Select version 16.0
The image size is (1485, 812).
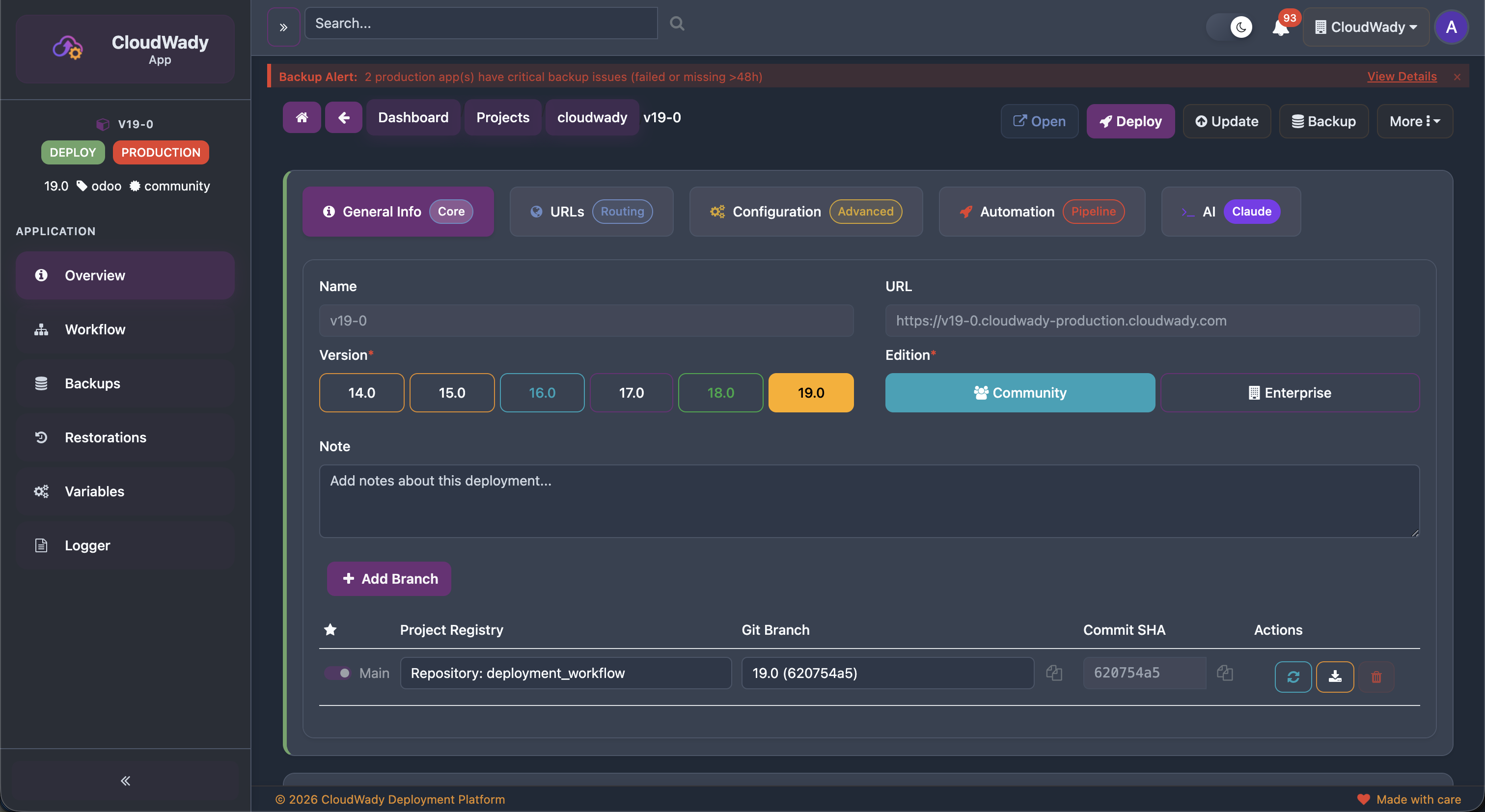click(542, 392)
